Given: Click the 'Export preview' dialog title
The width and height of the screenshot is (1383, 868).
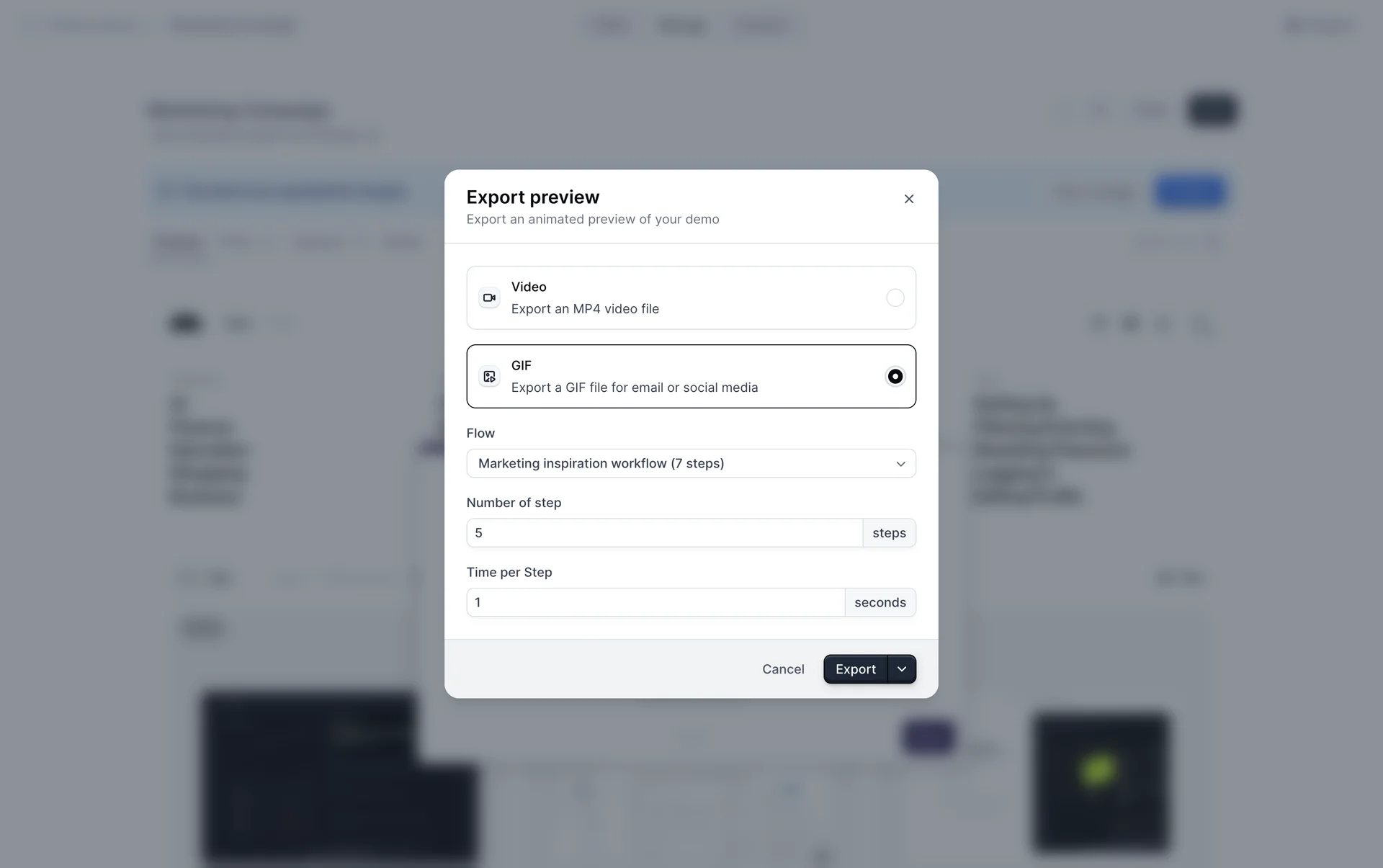Looking at the screenshot, I should (x=532, y=197).
